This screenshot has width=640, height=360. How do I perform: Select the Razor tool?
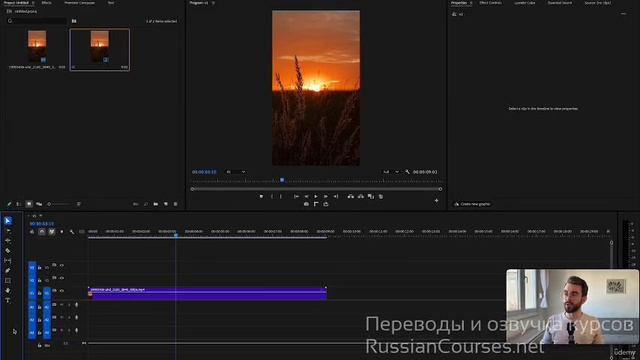(x=8, y=251)
